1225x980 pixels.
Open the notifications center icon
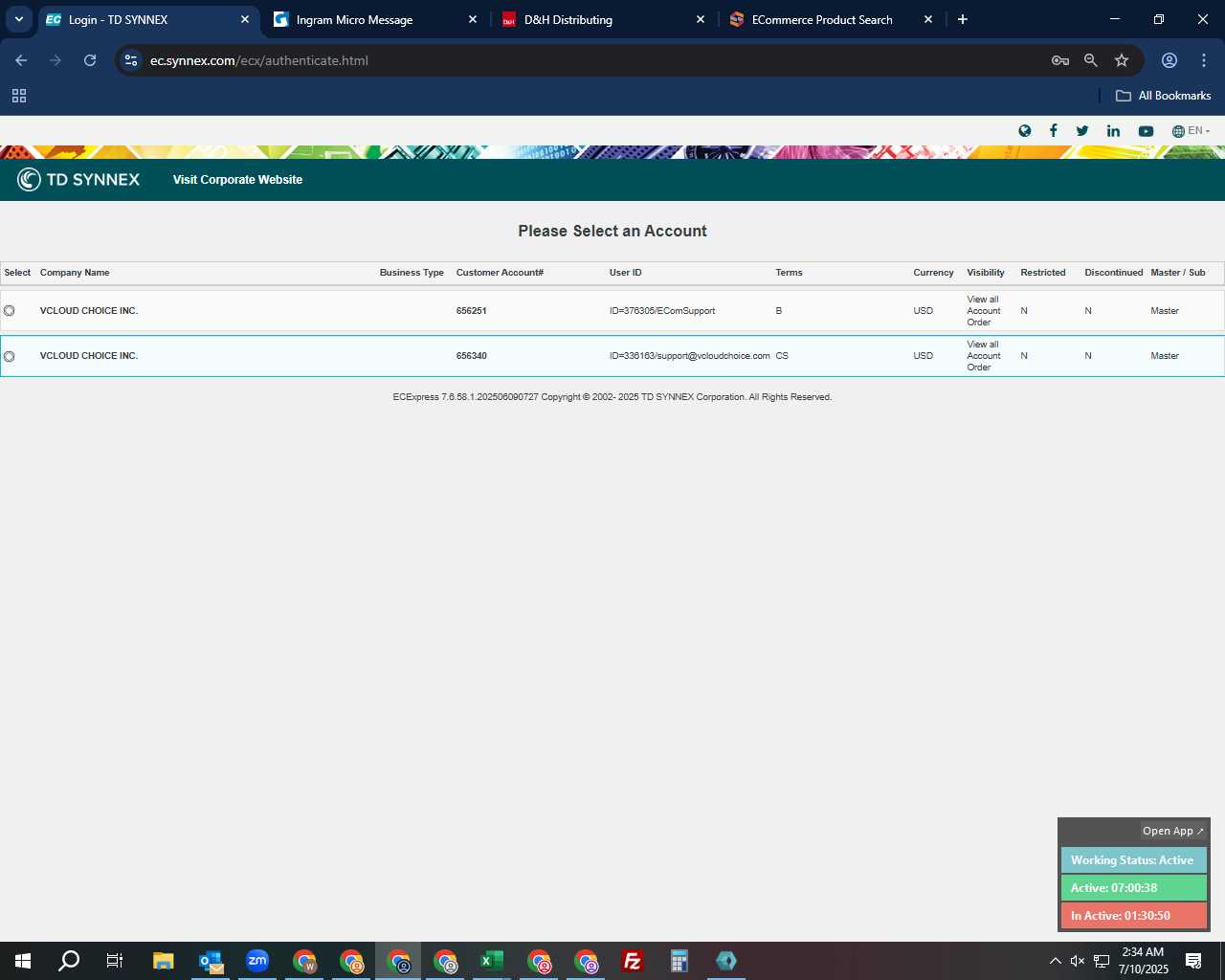tap(1193, 961)
